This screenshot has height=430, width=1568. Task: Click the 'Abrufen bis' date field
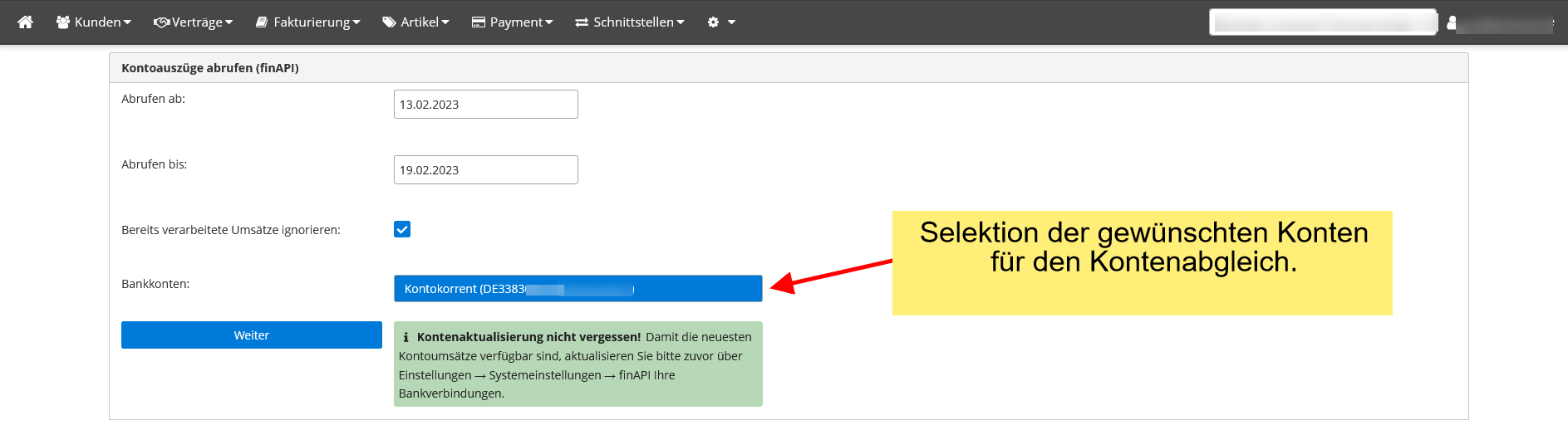pyautogui.click(x=486, y=170)
